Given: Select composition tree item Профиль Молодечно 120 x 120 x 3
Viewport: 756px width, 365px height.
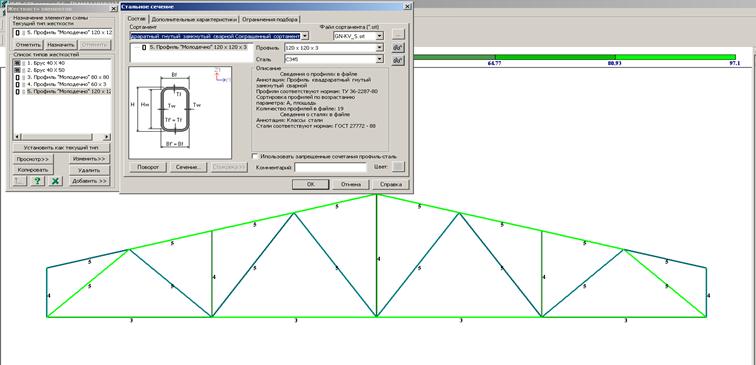Looking at the screenshot, I should point(198,47).
